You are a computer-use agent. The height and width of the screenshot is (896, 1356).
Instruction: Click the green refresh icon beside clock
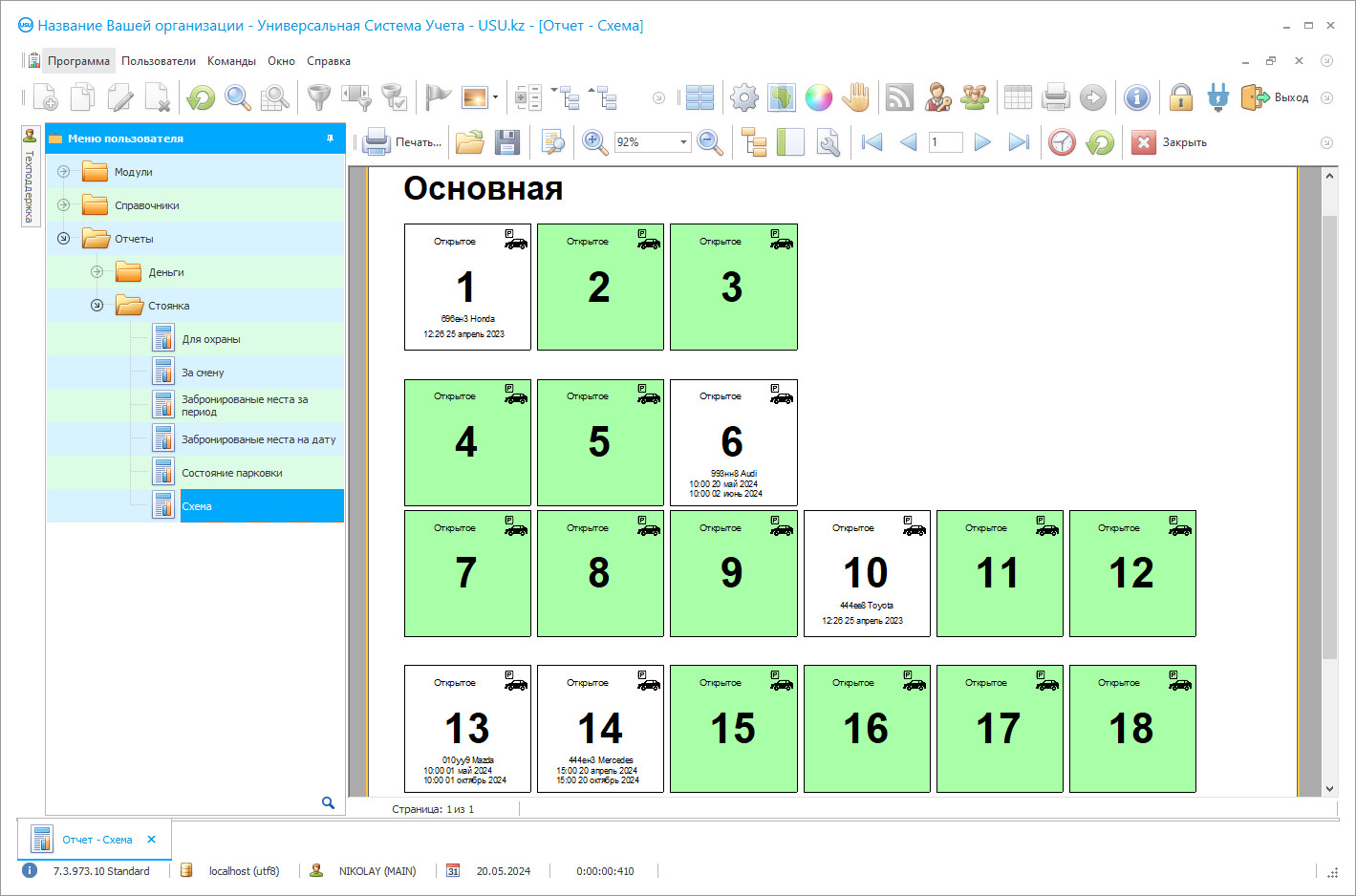(x=1100, y=142)
